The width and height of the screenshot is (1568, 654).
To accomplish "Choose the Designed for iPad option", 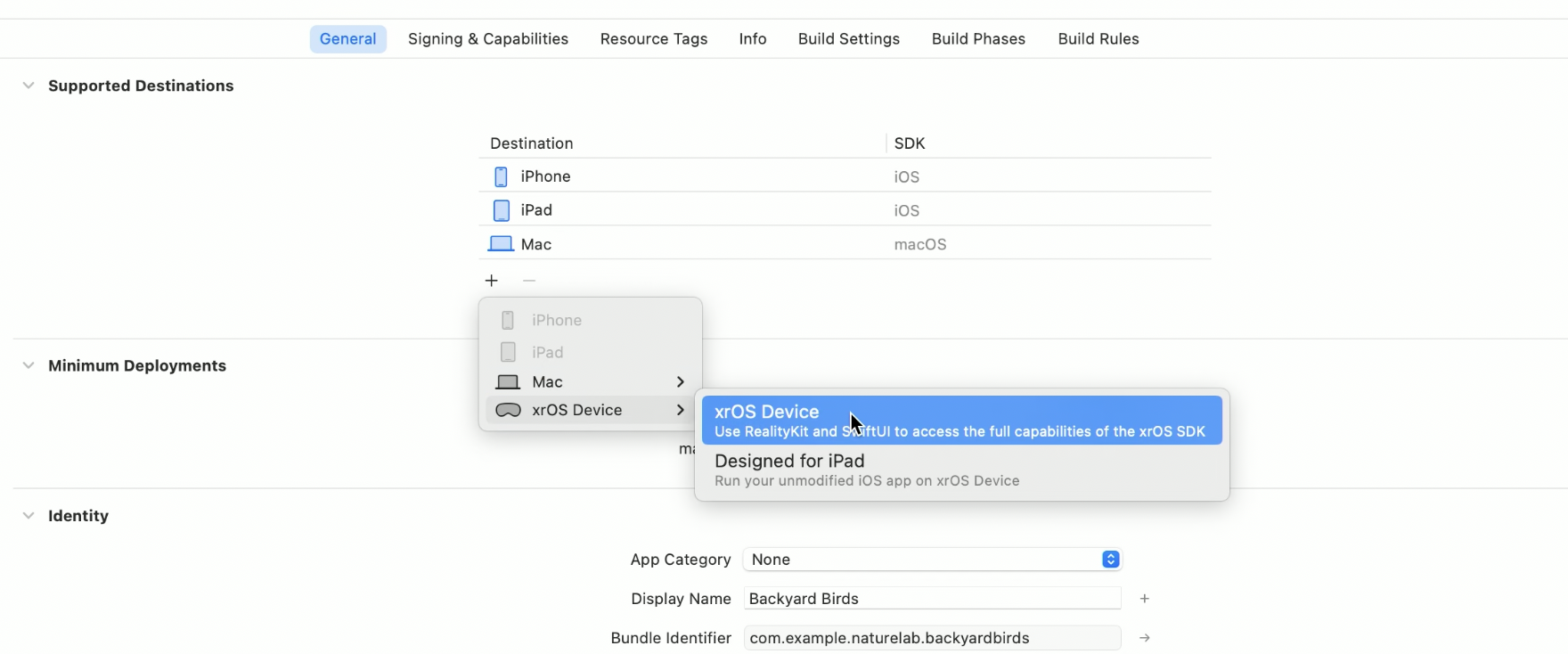I will [x=962, y=470].
